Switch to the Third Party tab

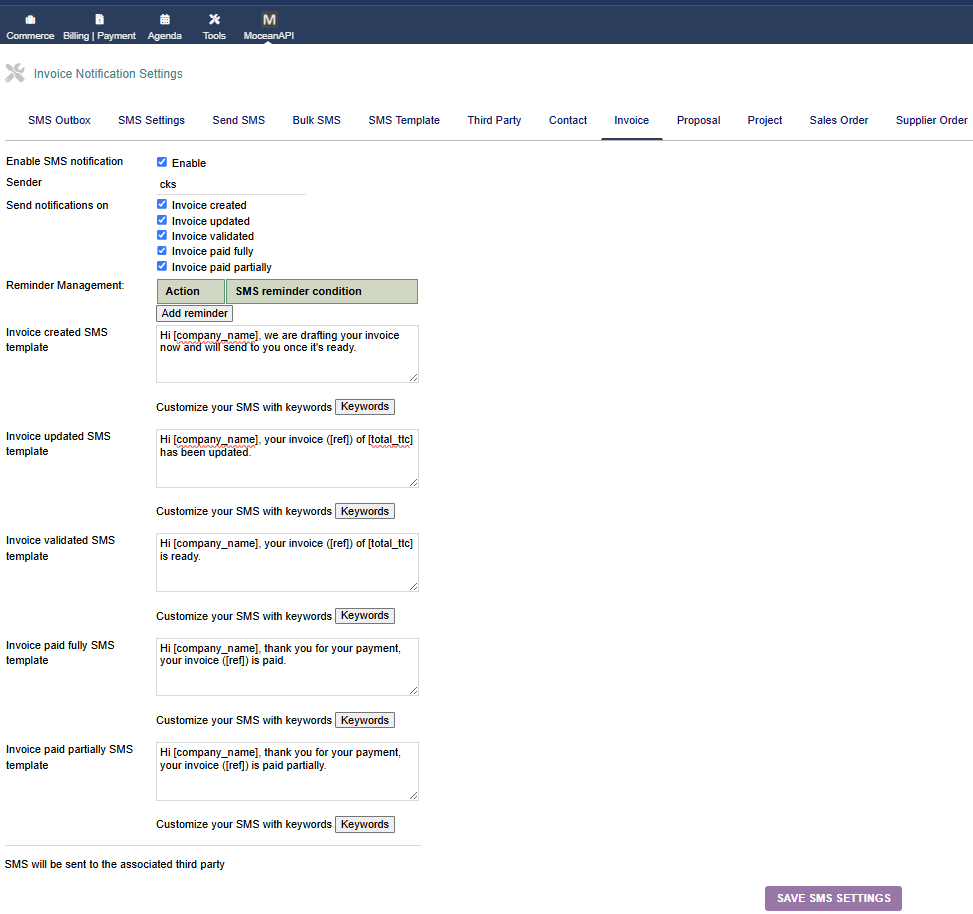(494, 120)
